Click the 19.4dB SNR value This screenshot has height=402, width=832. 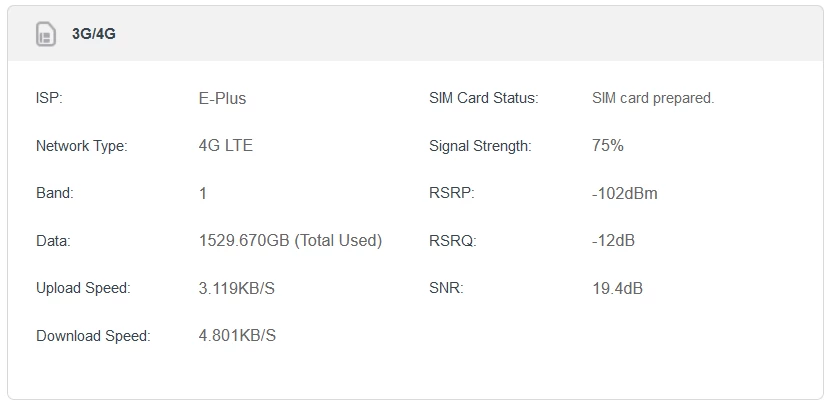pyautogui.click(x=617, y=288)
